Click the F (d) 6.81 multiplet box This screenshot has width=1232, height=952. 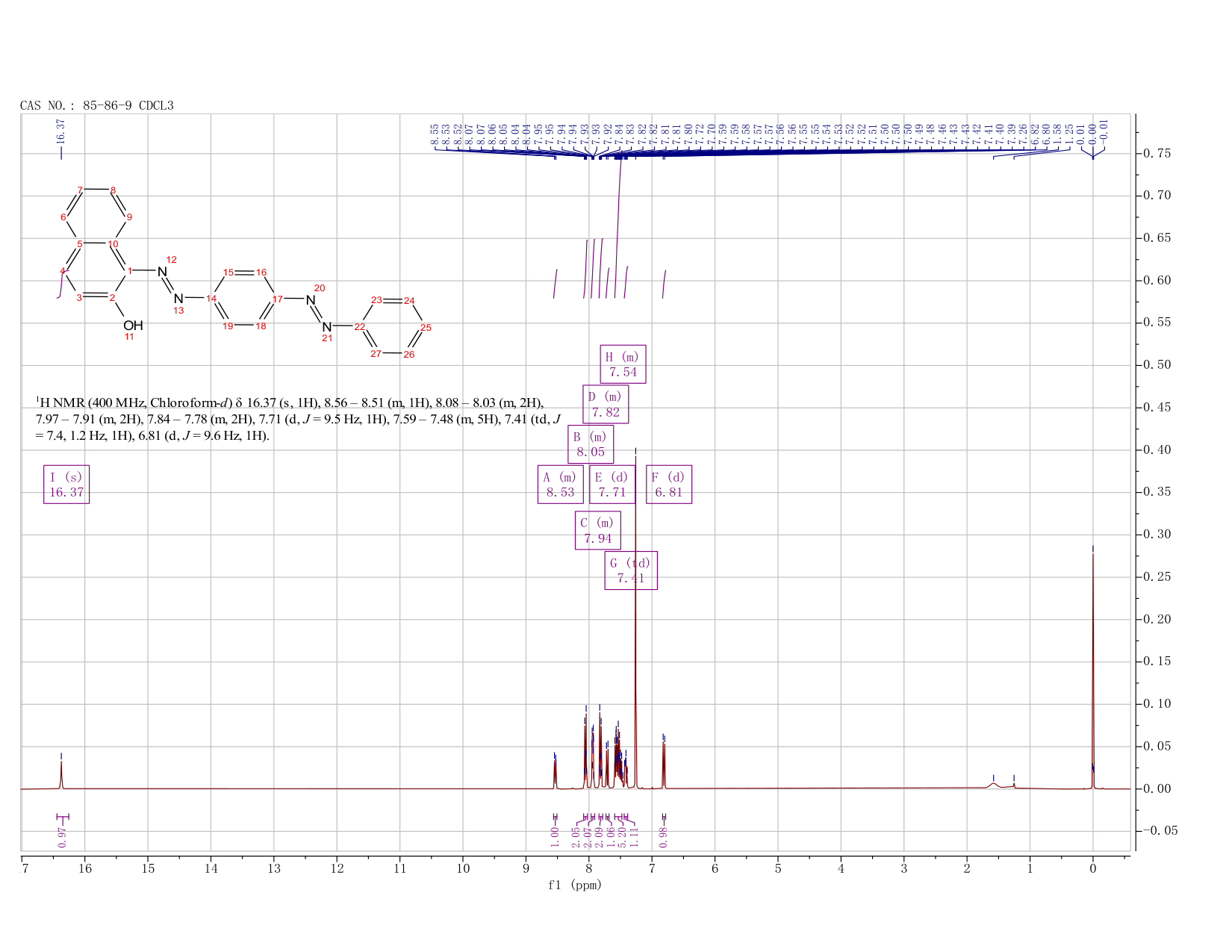coord(669,485)
